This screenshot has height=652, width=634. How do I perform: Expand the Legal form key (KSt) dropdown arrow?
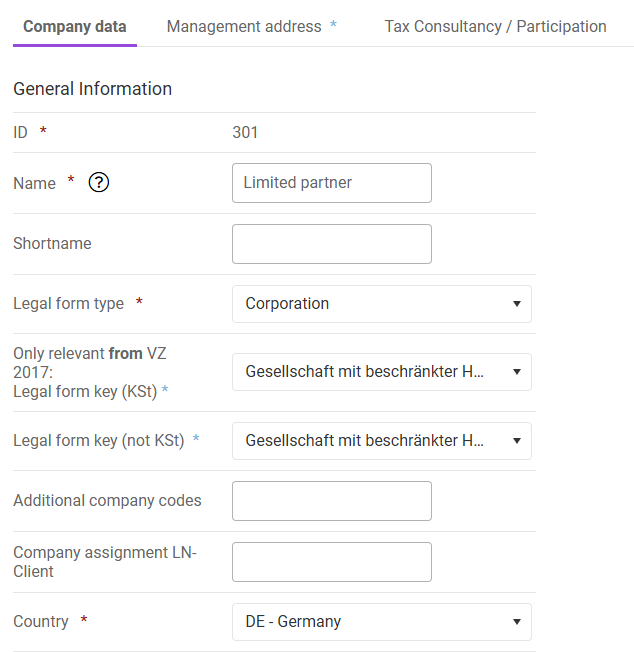point(517,372)
